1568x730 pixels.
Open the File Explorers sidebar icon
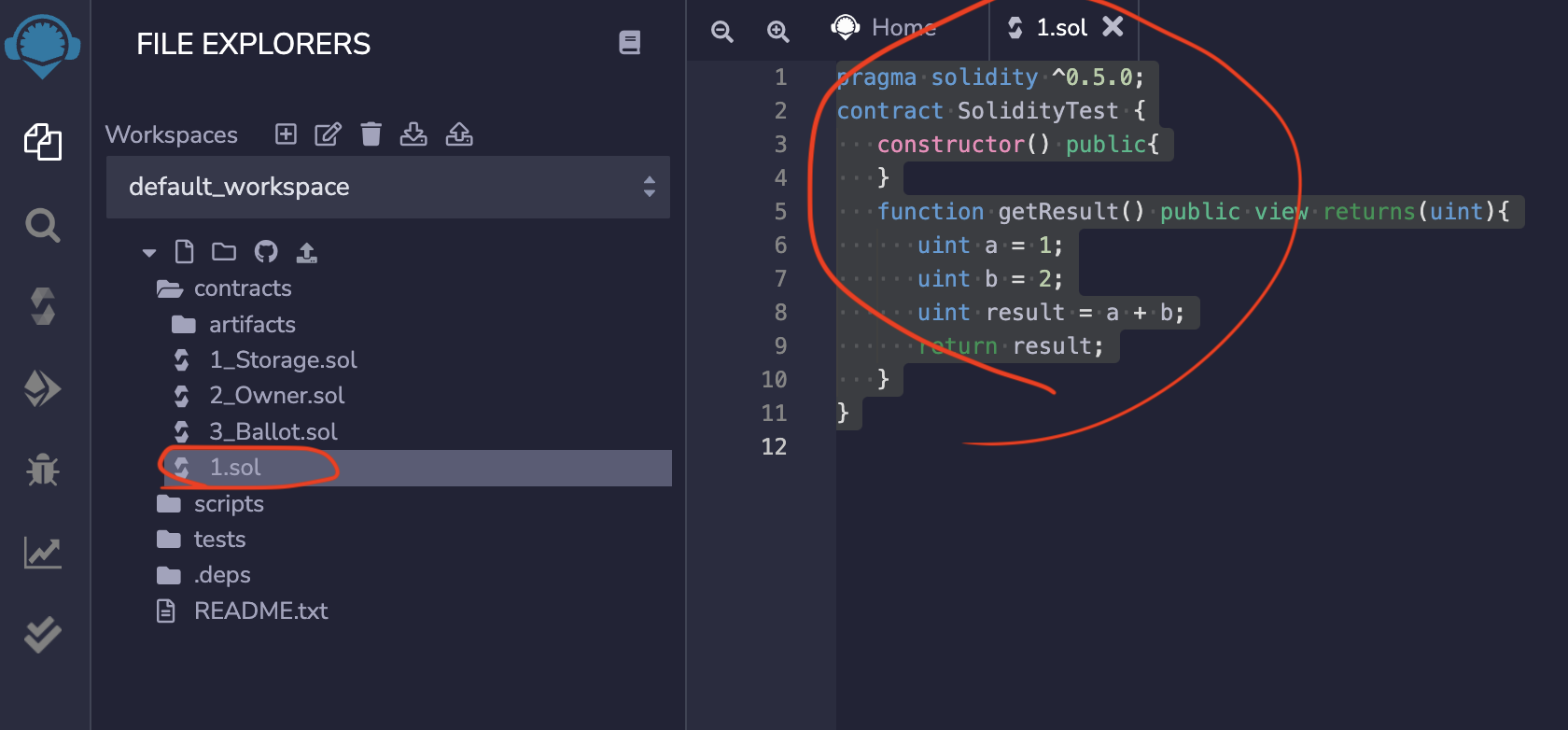43,142
